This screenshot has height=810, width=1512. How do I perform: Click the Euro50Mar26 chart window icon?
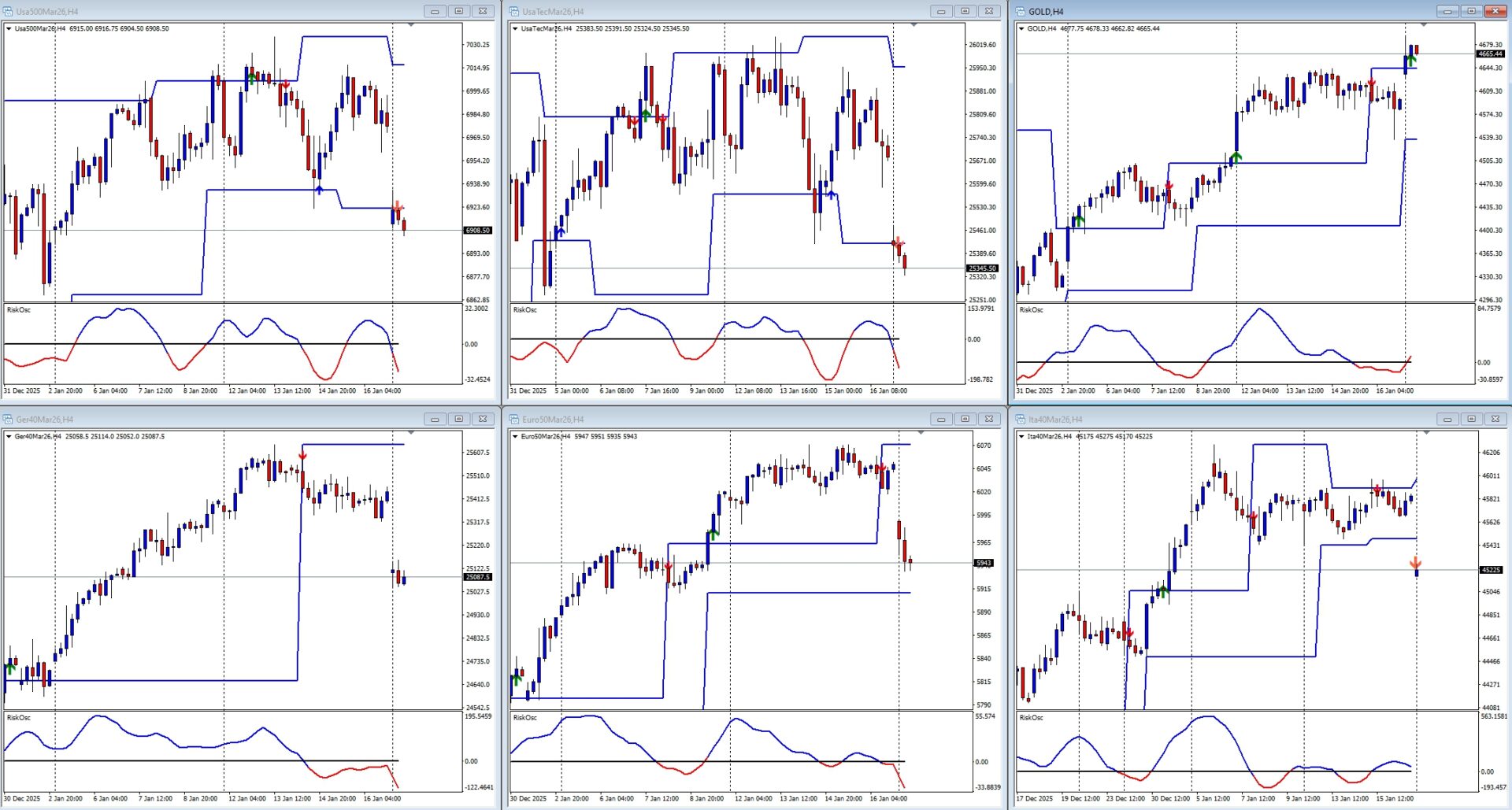pyautogui.click(x=514, y=420)
